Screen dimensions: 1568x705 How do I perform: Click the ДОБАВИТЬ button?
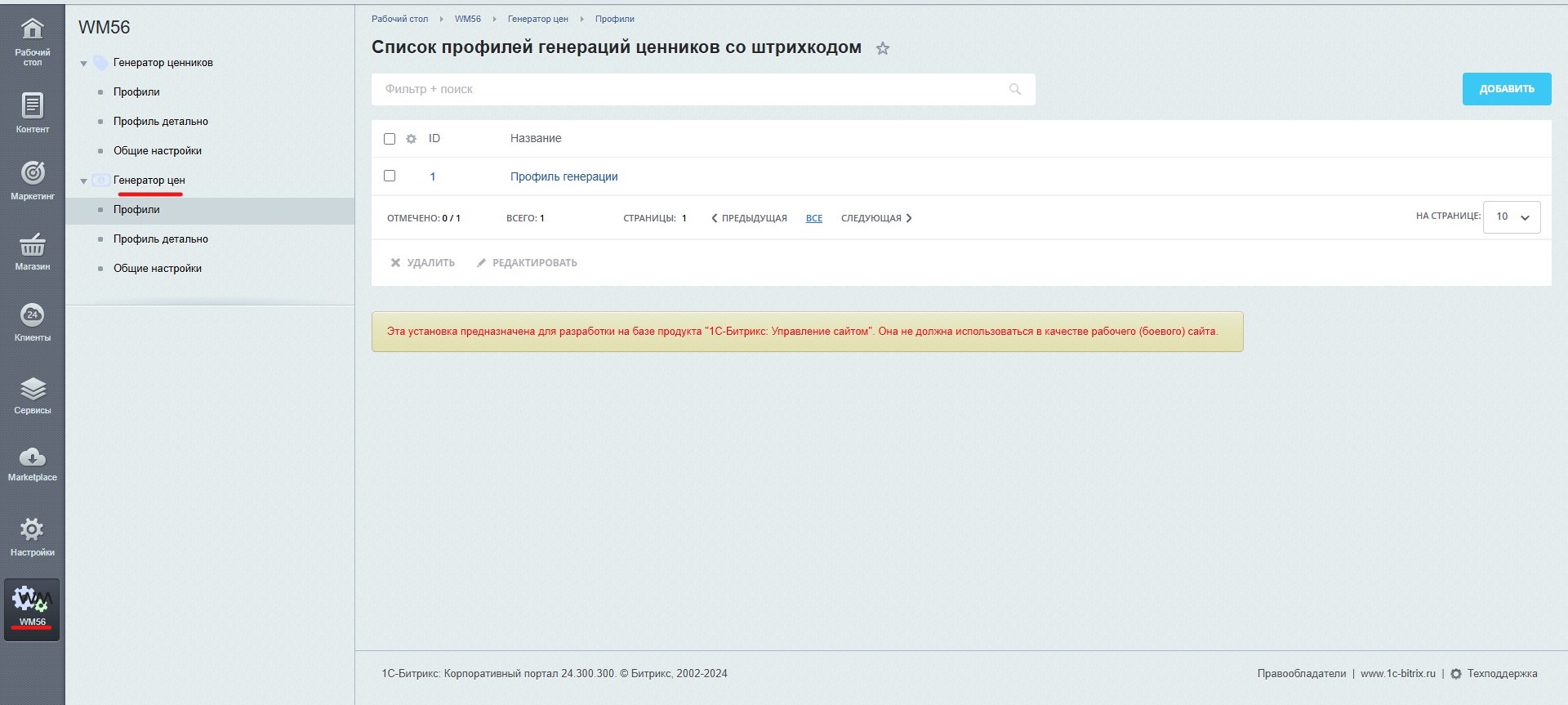point(1506,89)
